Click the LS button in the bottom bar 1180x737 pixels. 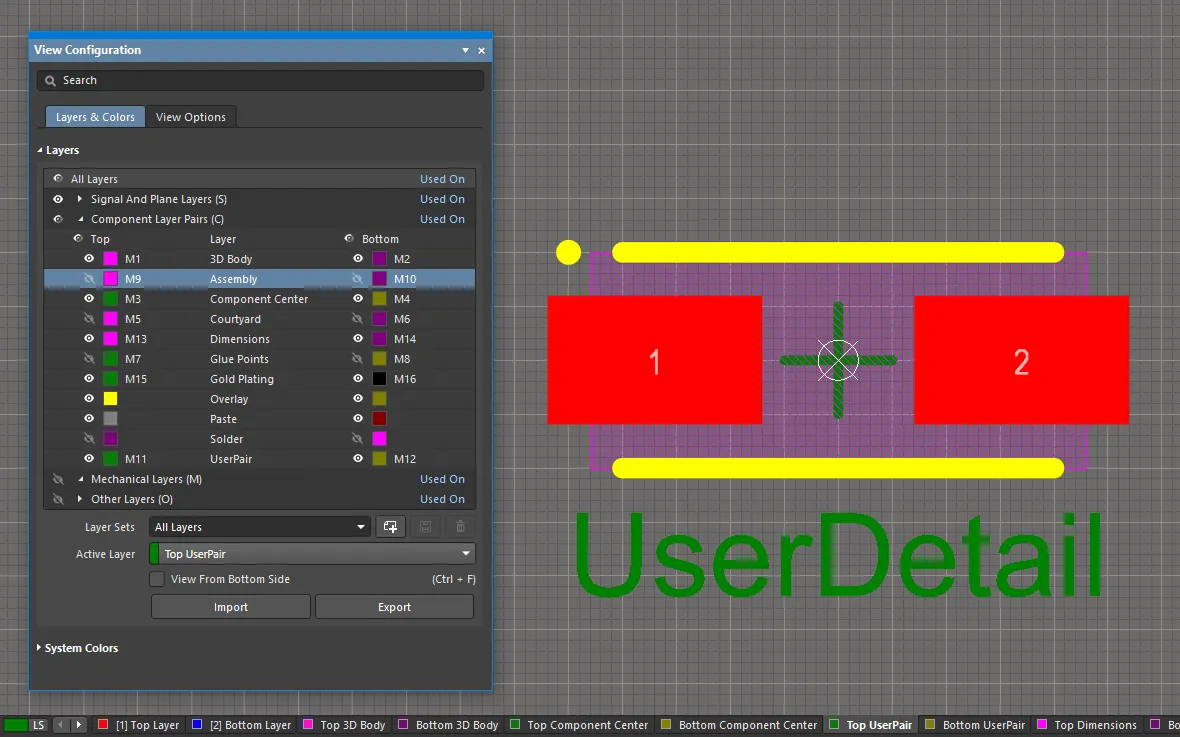[39, 724]
